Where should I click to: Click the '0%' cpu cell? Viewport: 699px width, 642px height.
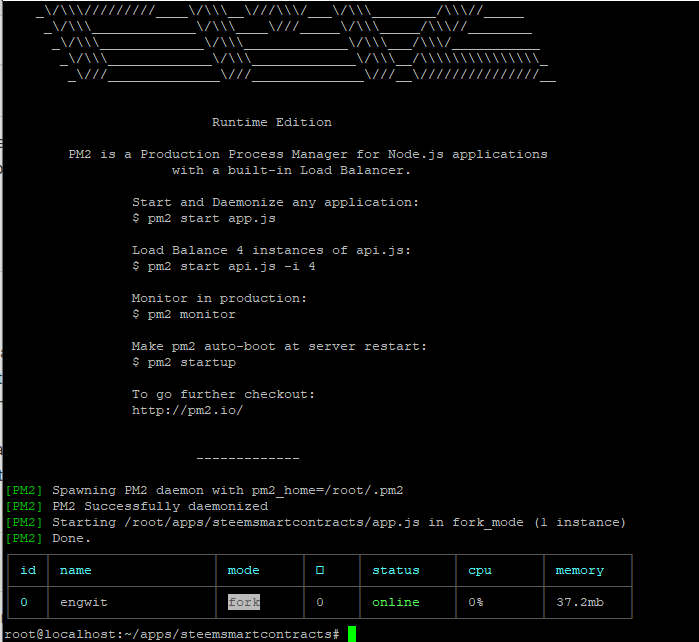[476, 602]
